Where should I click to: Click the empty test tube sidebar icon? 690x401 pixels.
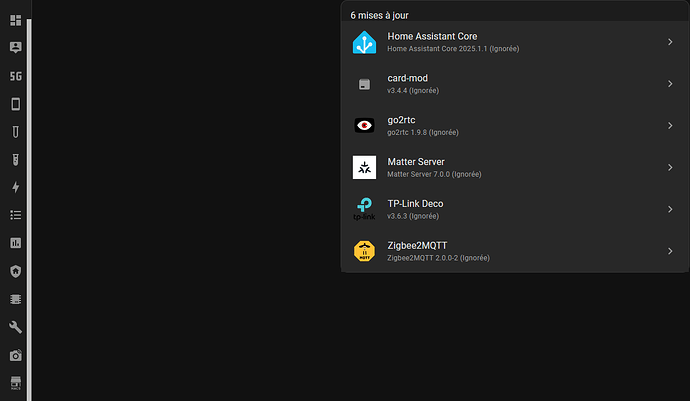(15, 132)
